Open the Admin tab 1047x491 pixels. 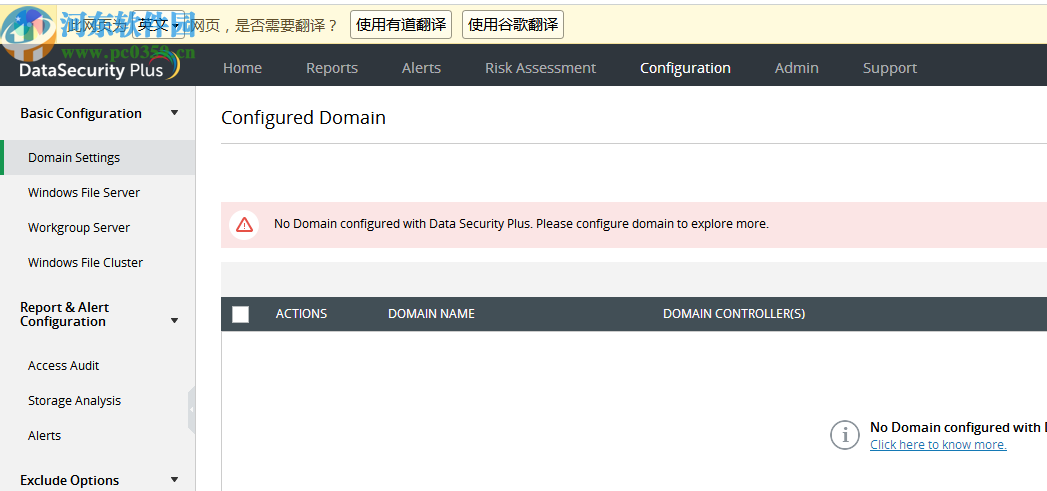pos(797,68)
